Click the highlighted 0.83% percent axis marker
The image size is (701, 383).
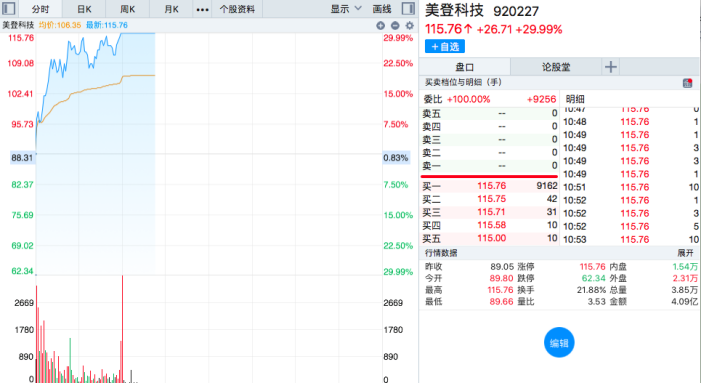coord(396,158)
